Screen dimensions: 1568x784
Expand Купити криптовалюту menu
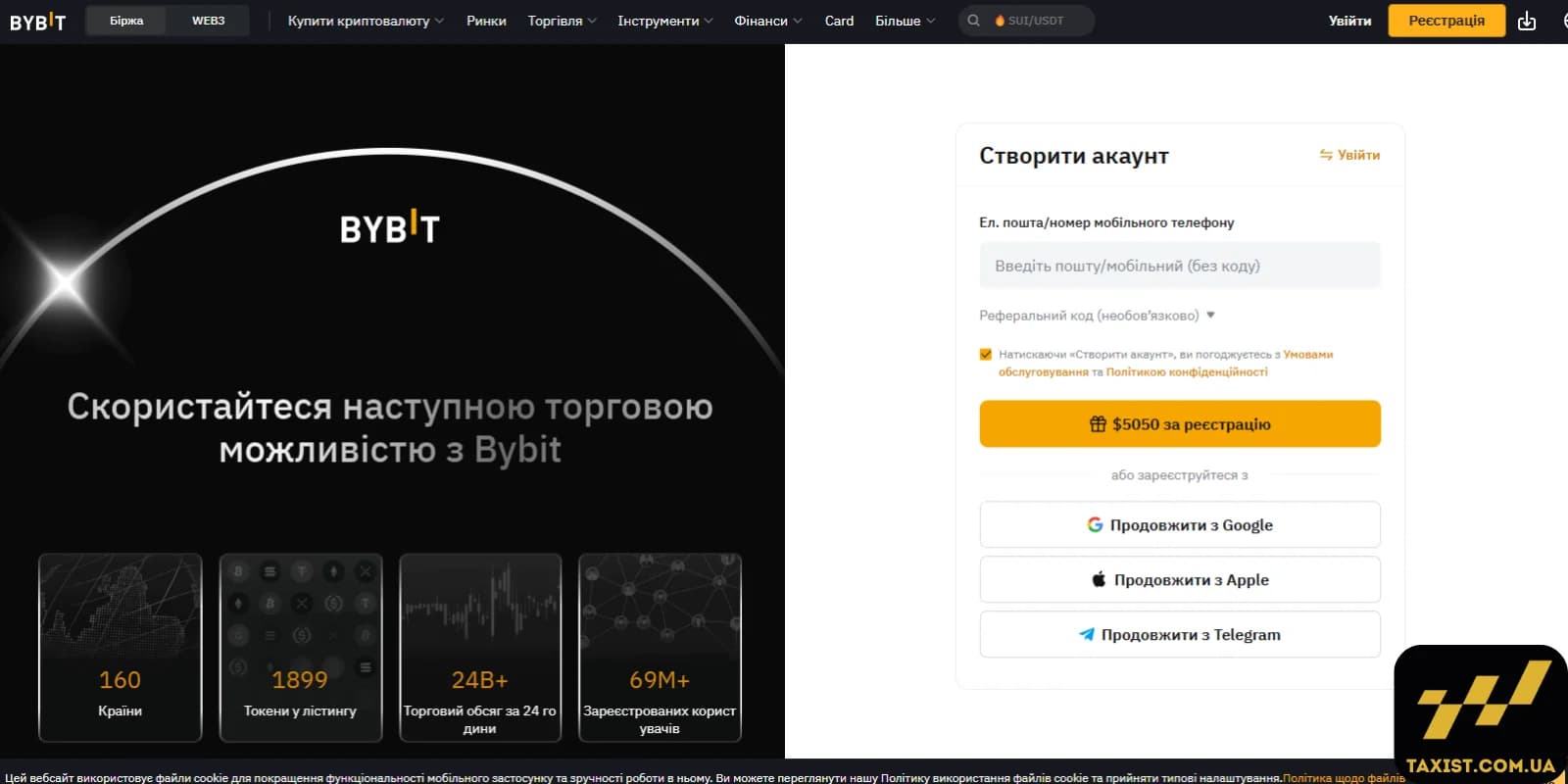tap(366, 21)
